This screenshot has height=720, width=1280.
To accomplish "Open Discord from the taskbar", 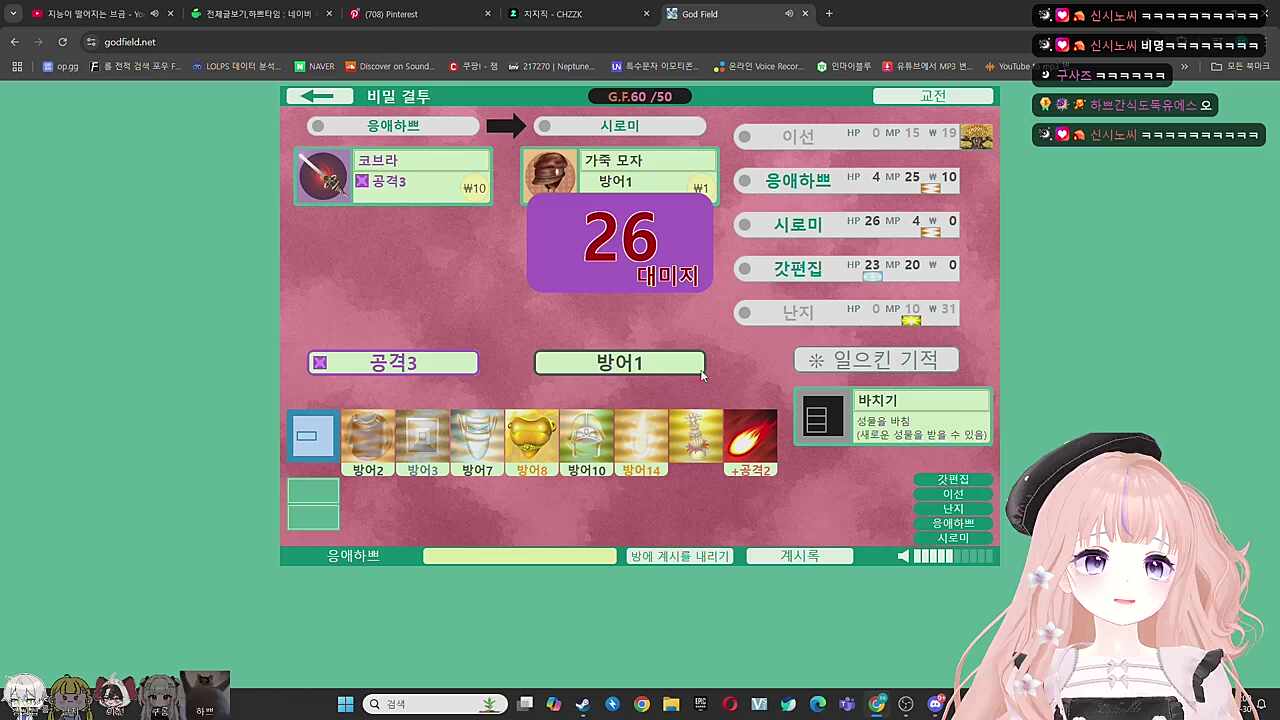I will coord(936,704).
